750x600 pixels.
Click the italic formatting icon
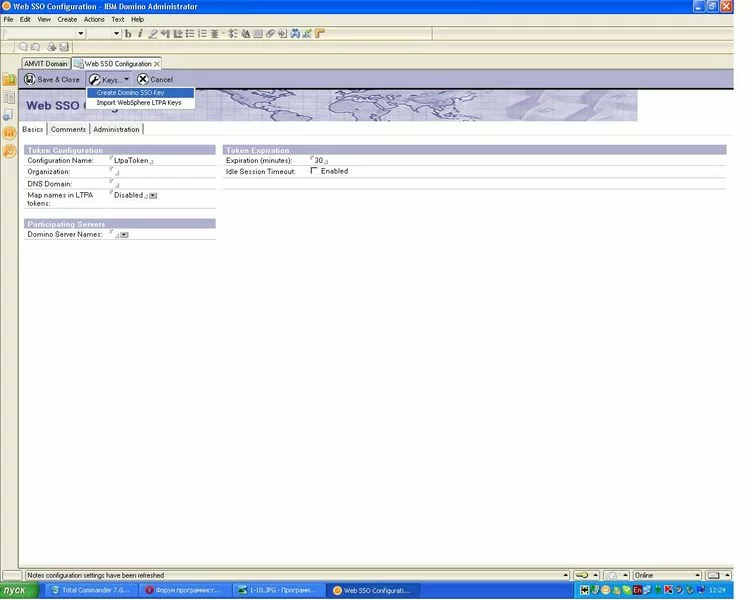tap(140, 34)
